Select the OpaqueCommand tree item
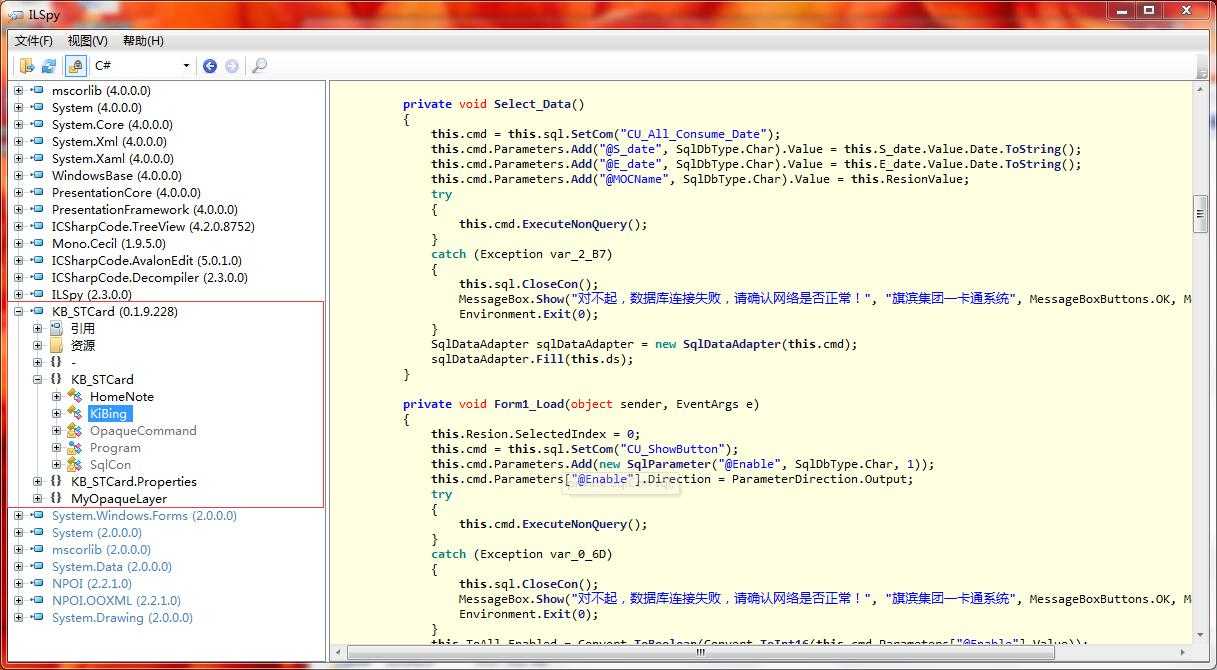Image resolution: width=1217 pixels, height=670 pixels. click(143, 430)
